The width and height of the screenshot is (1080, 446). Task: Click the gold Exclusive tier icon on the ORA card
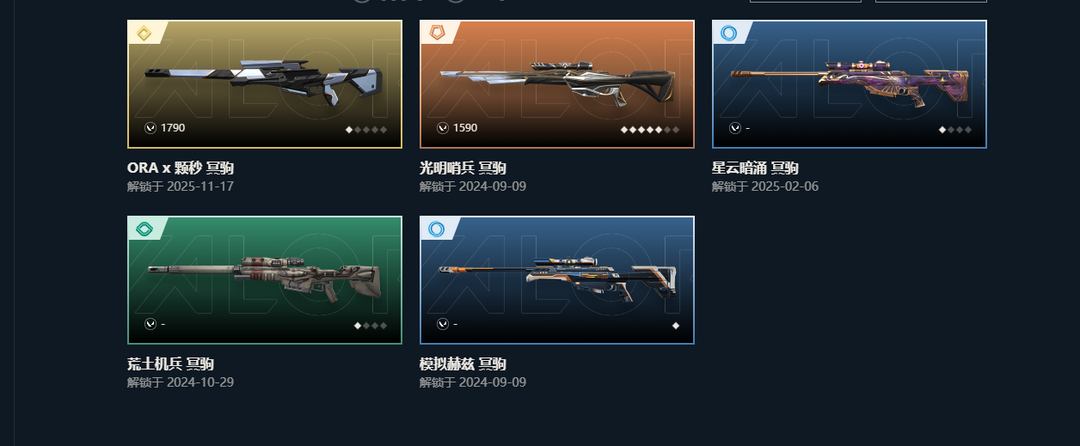pyautogui.click(x=143, y=33)
